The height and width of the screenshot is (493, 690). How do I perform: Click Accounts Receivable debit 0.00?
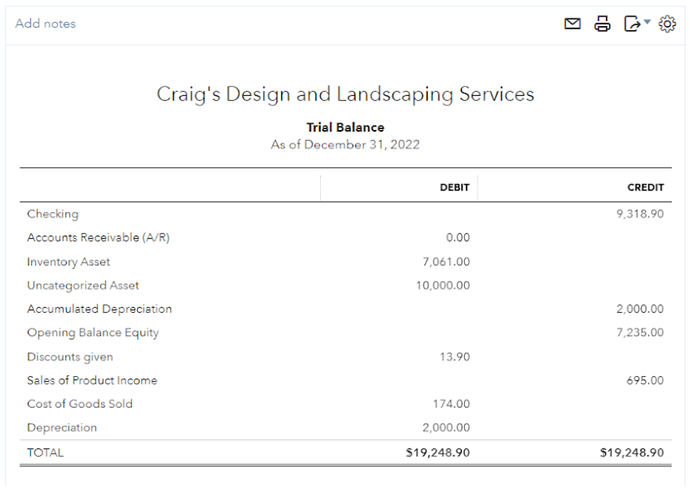click(457, 238)
